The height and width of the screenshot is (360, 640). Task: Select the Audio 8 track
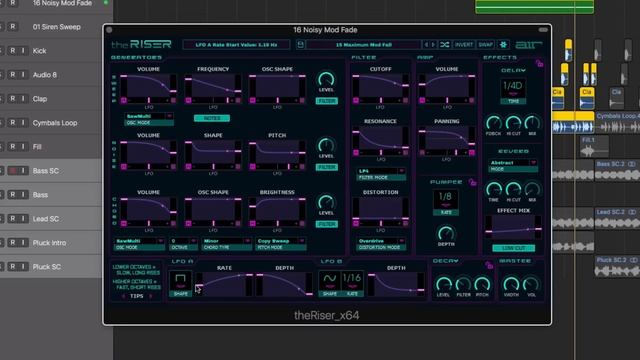pos(44,75)
